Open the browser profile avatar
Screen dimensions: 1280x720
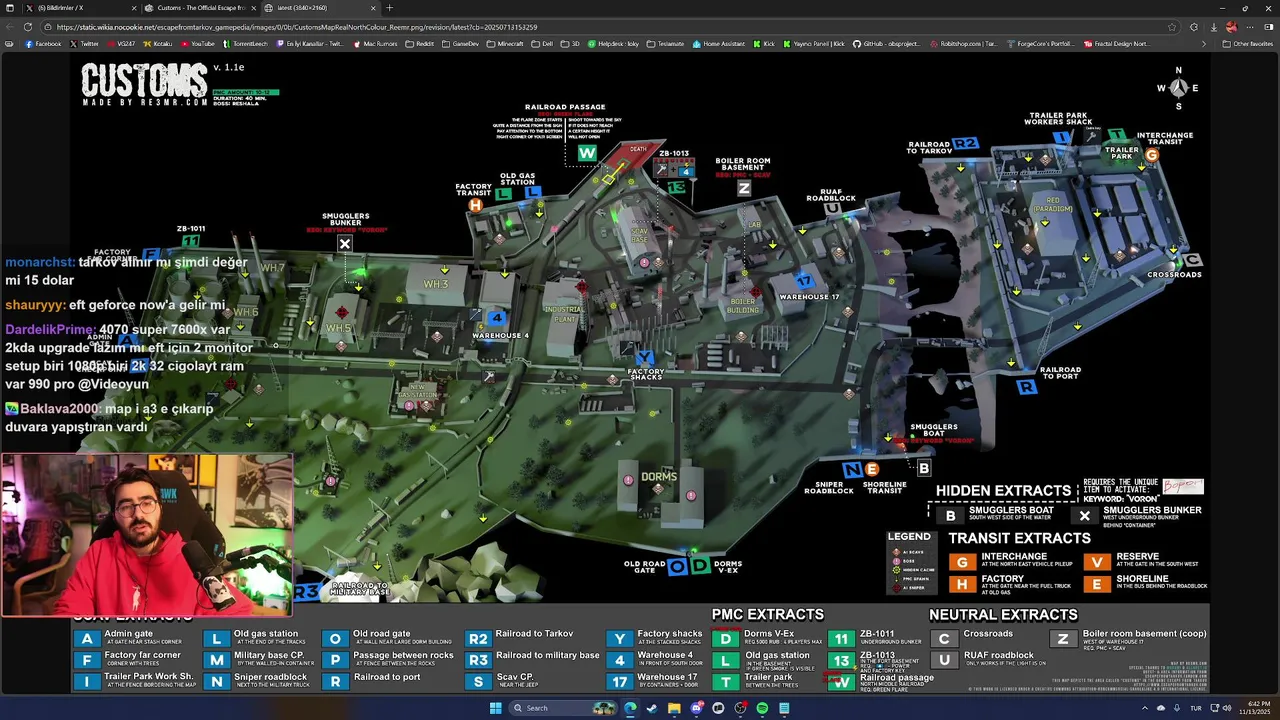pyautogui.click(x=1231, y=27)
